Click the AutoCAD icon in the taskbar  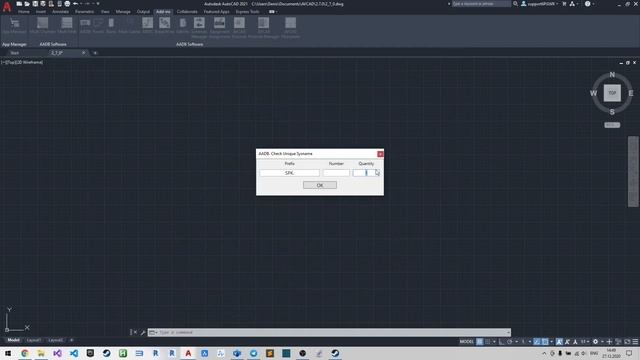(x=188, y=353)
